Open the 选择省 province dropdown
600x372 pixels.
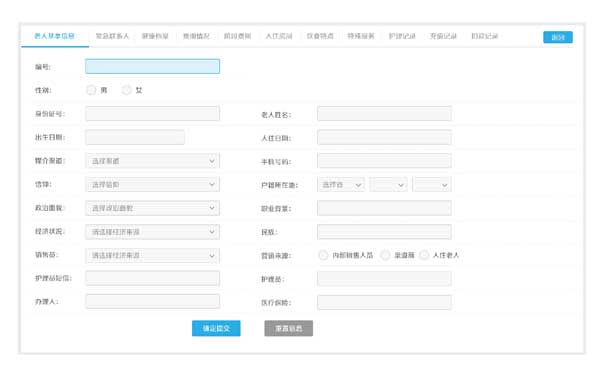341,185
